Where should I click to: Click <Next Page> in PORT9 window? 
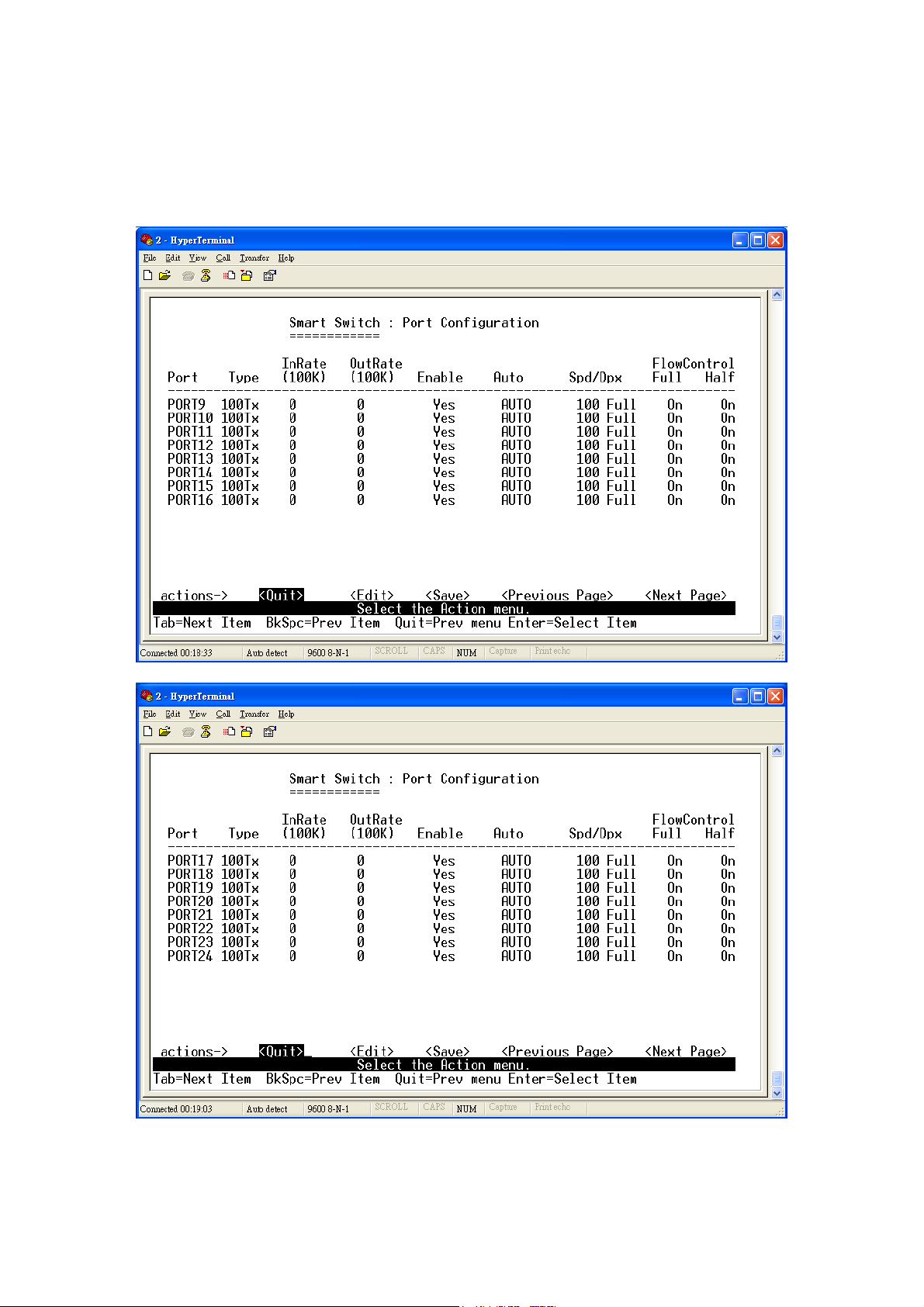[x=687, y=595]
